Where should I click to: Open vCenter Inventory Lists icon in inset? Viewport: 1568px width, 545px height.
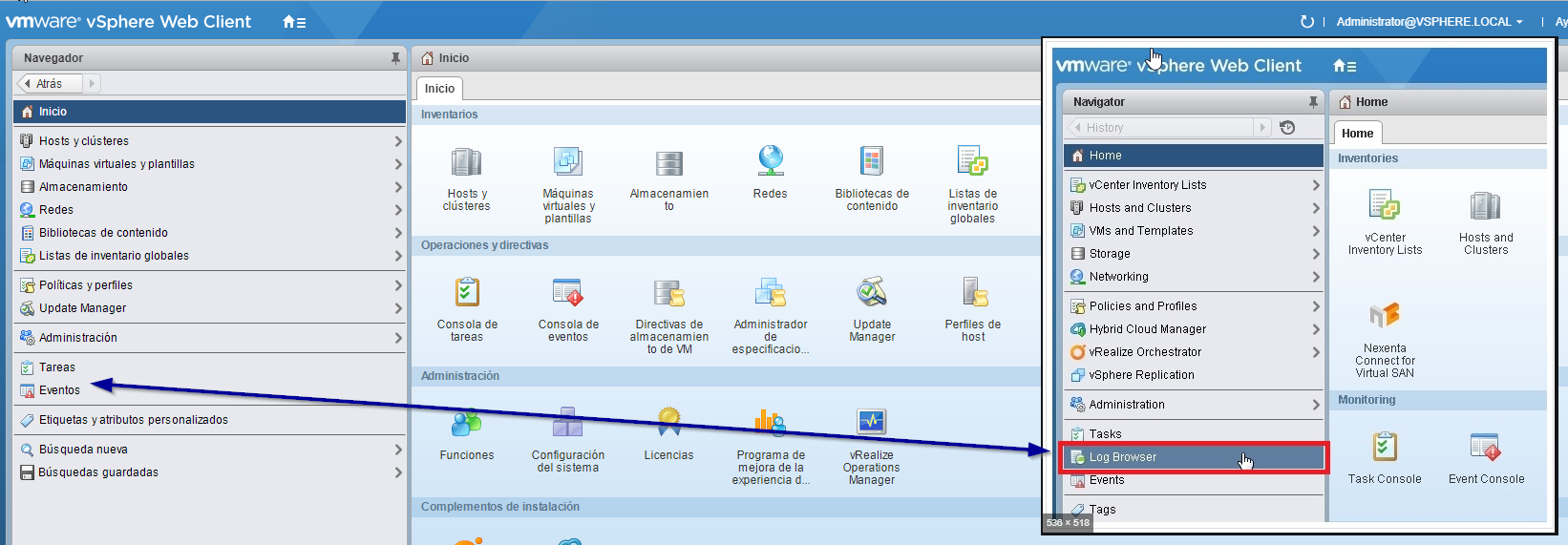tap(1385, 204)
